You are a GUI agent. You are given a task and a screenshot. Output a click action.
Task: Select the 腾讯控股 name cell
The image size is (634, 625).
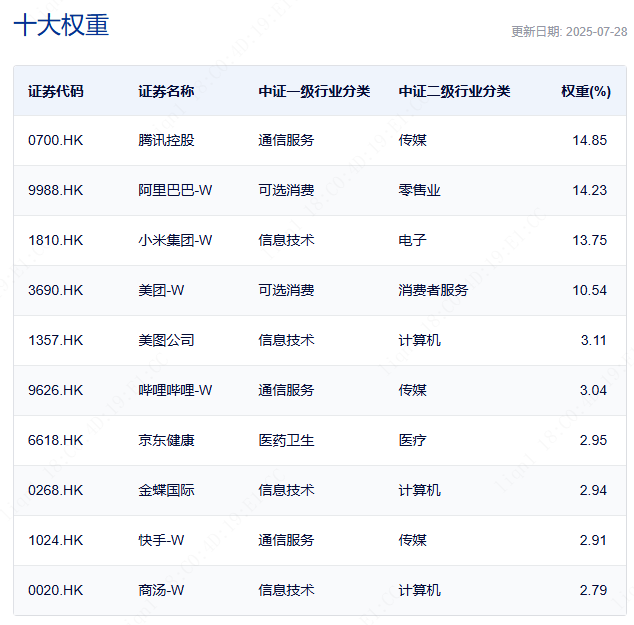166,140
